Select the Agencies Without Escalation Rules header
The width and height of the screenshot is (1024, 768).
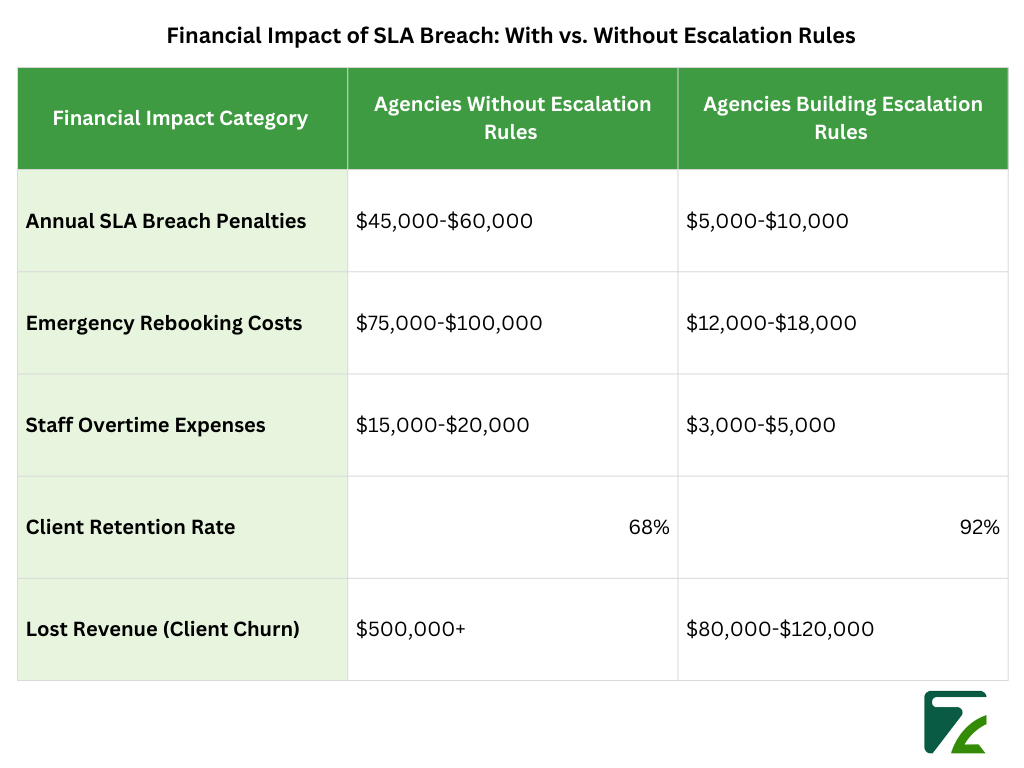[x=512, y=117]
